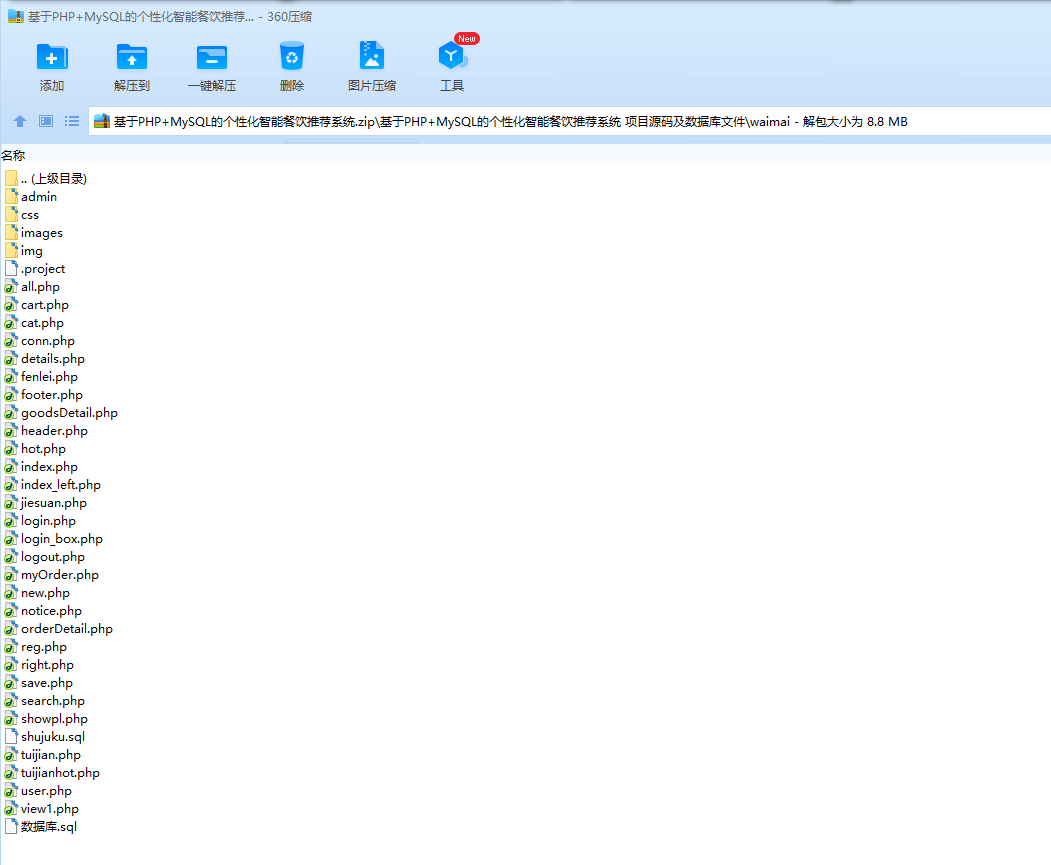Go up one level with the arrow icon

20,121
